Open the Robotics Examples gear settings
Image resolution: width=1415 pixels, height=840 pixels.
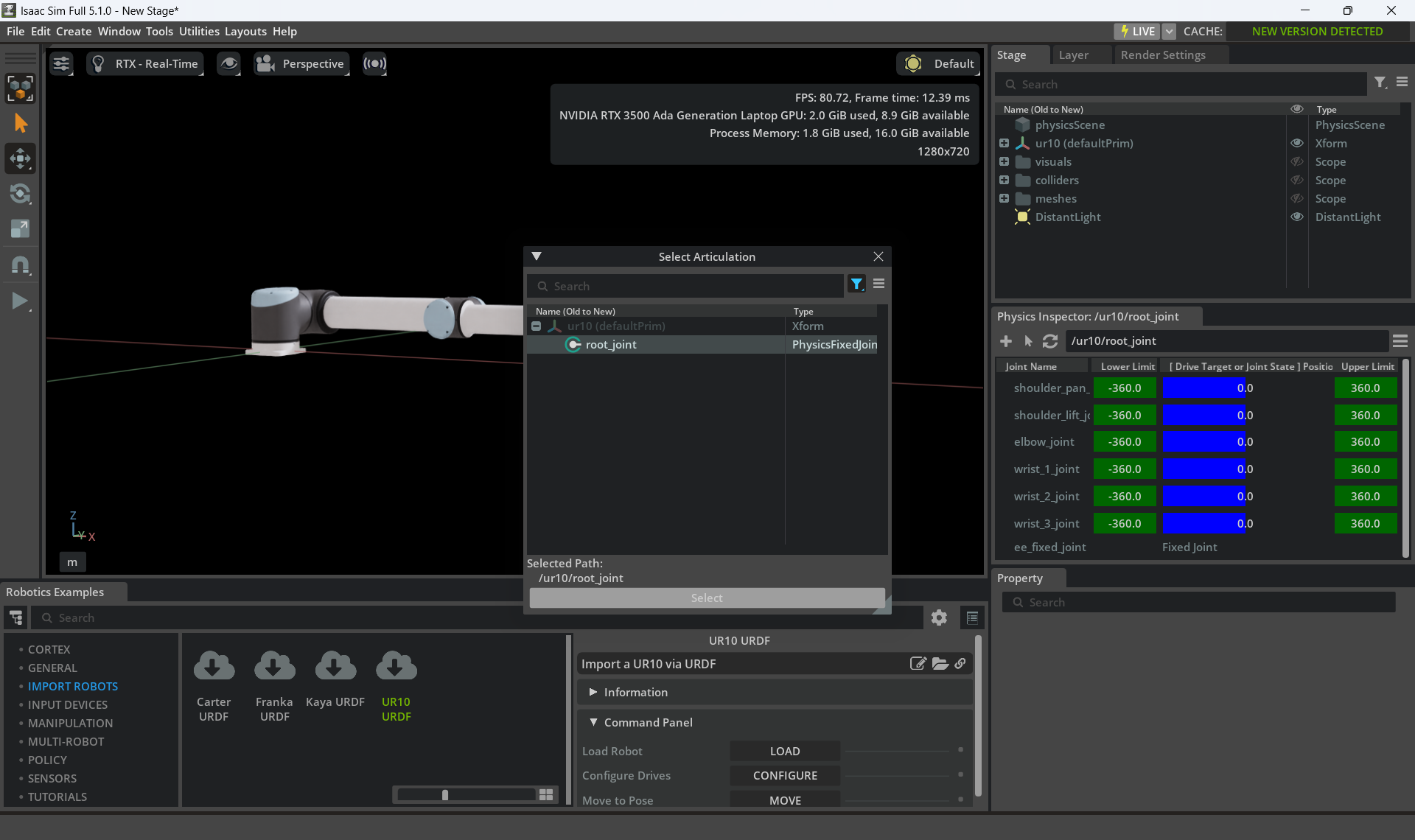point(939,617)
